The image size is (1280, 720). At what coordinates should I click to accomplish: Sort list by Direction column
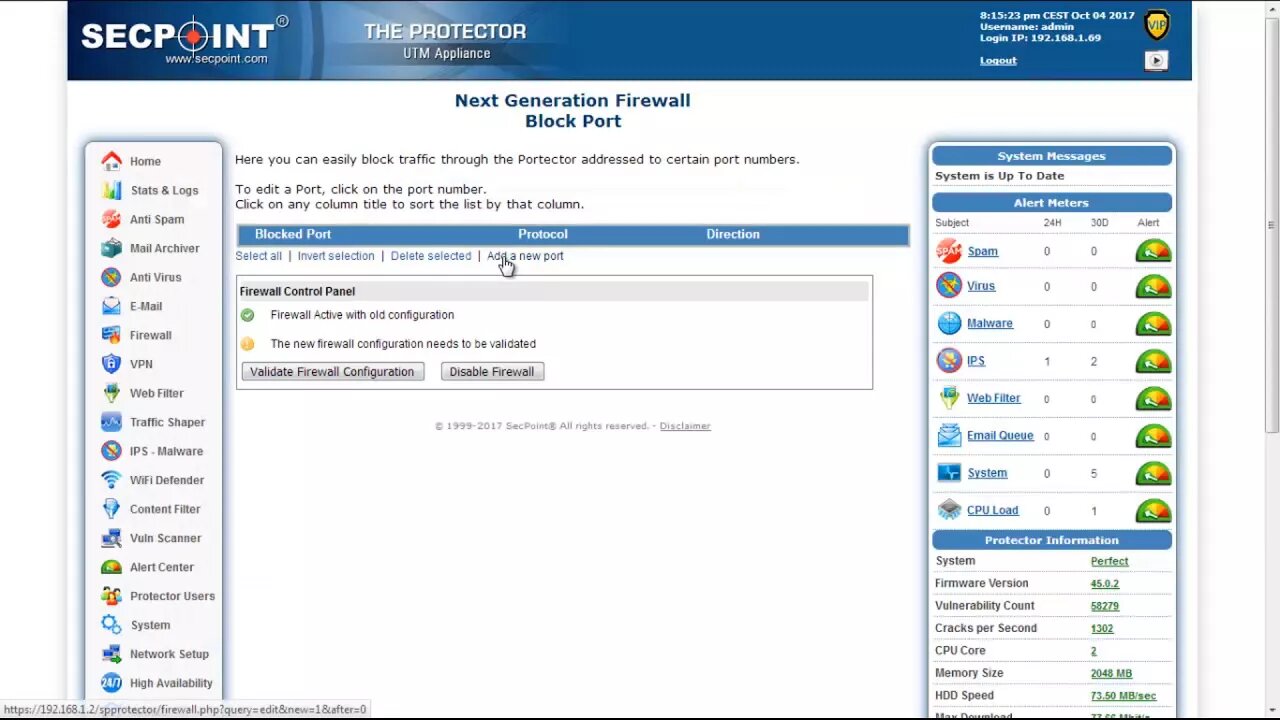[x=733, y=234]
